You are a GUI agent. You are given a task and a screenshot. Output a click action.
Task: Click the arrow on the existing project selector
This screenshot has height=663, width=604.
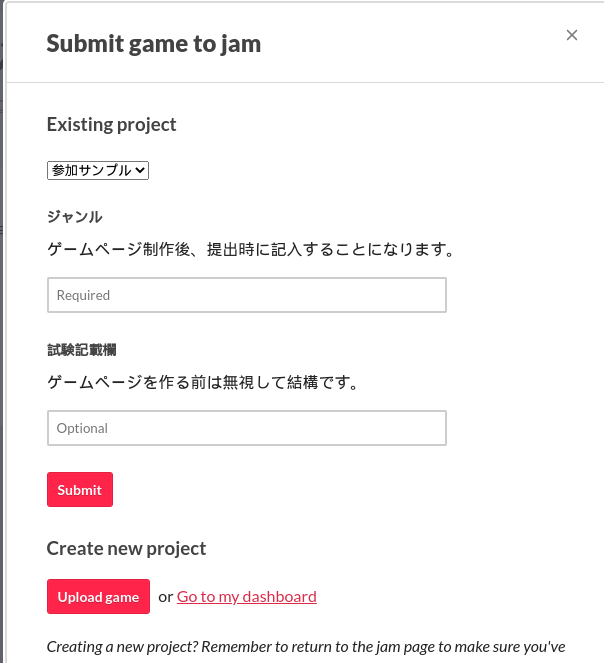pos(140,171)
